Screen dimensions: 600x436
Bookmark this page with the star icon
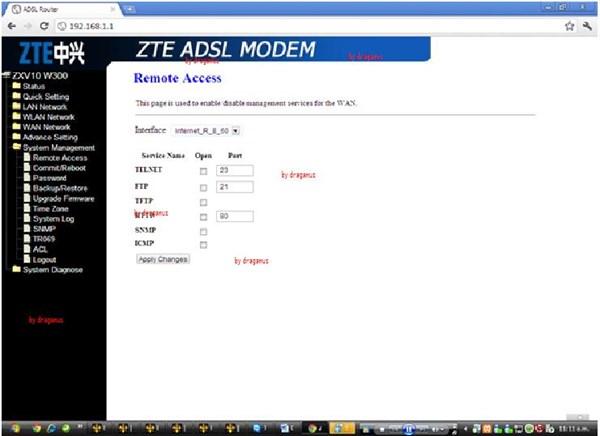569,26
